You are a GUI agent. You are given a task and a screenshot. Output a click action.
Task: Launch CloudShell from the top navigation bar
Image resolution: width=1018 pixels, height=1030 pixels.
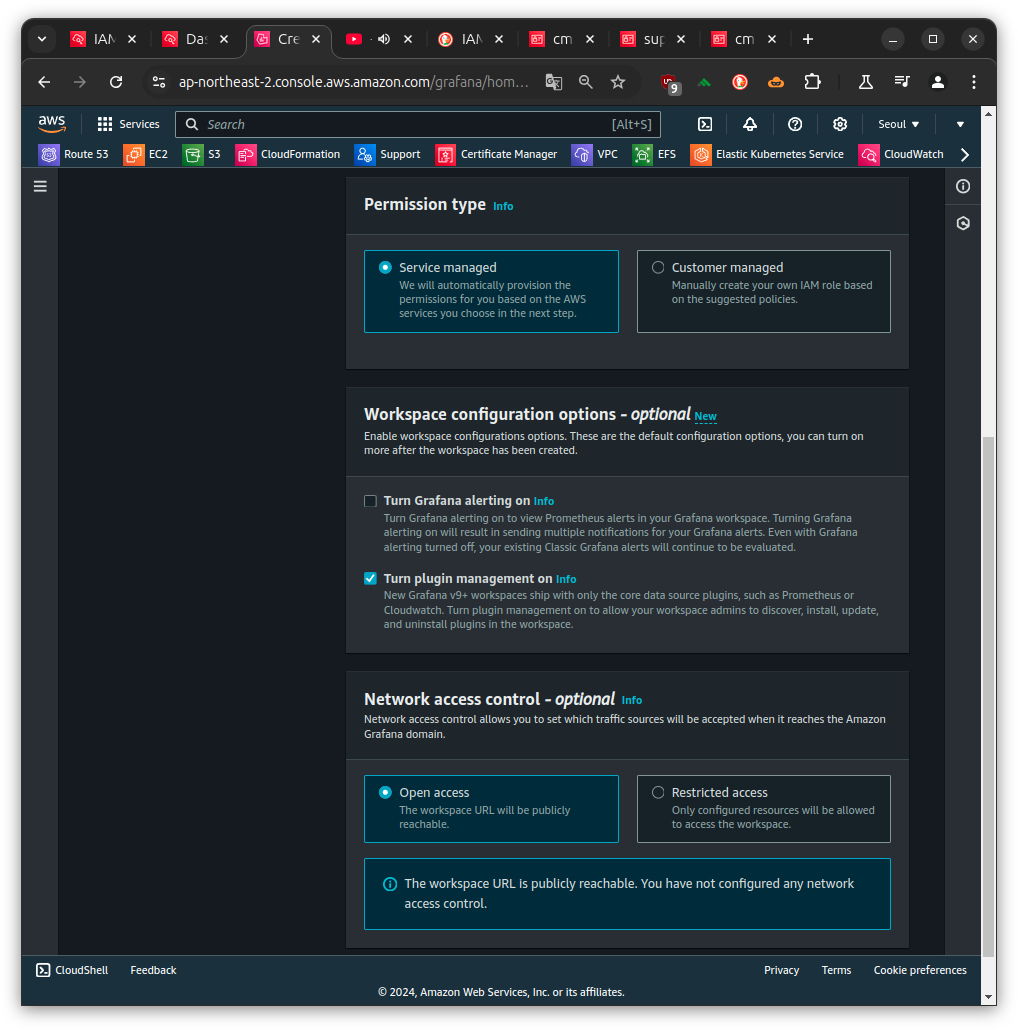705,124
